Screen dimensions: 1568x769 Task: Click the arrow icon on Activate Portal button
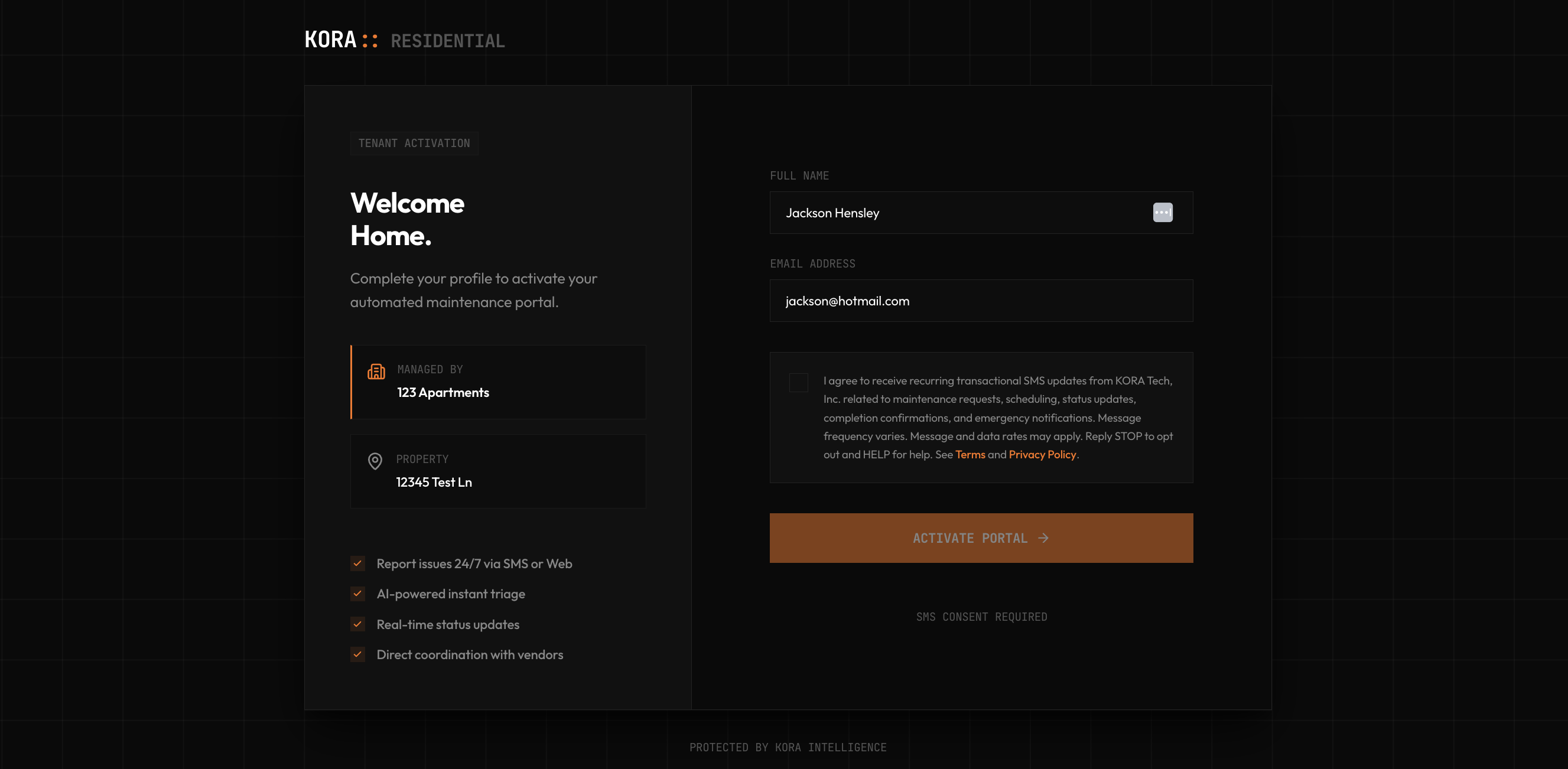point(1043,538)
